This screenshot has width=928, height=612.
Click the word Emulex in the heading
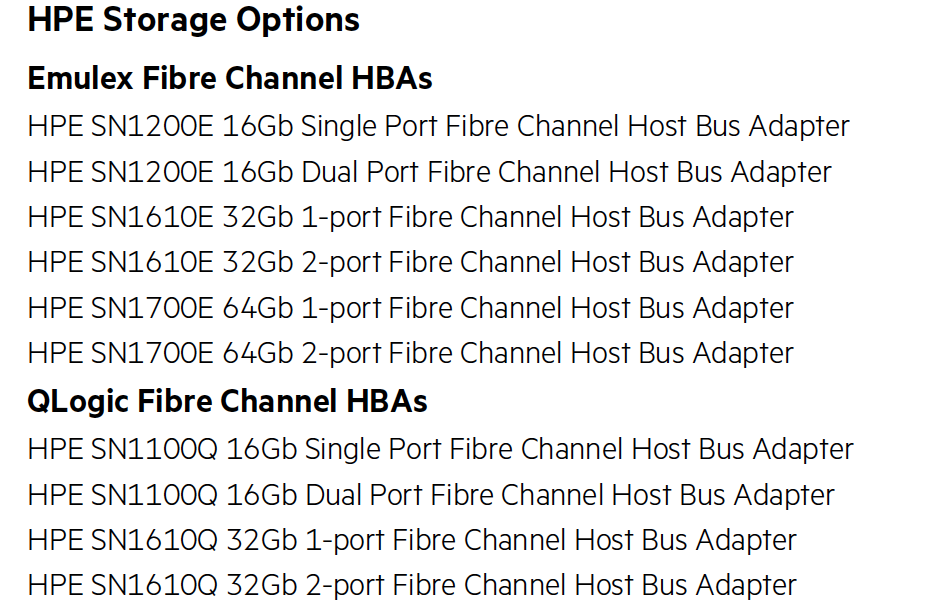pyautogui.click(x=80, y=78)
